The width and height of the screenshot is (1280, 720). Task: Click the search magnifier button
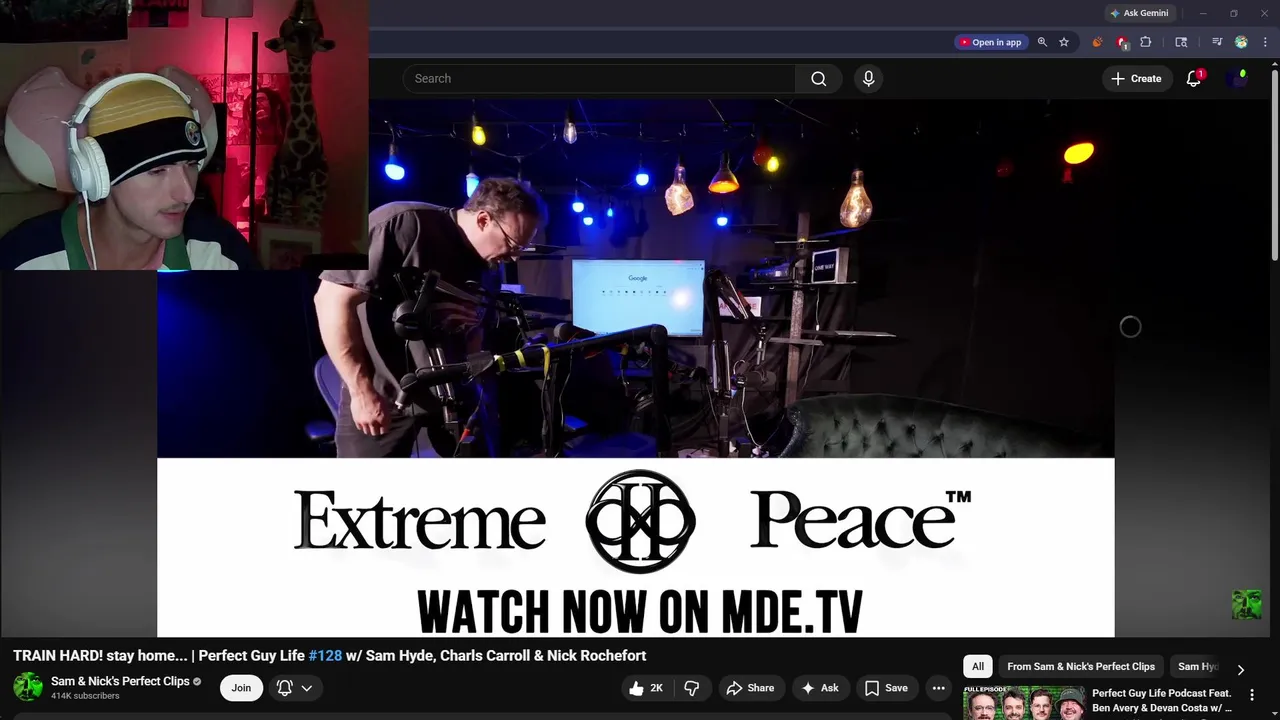click(818, 78)
